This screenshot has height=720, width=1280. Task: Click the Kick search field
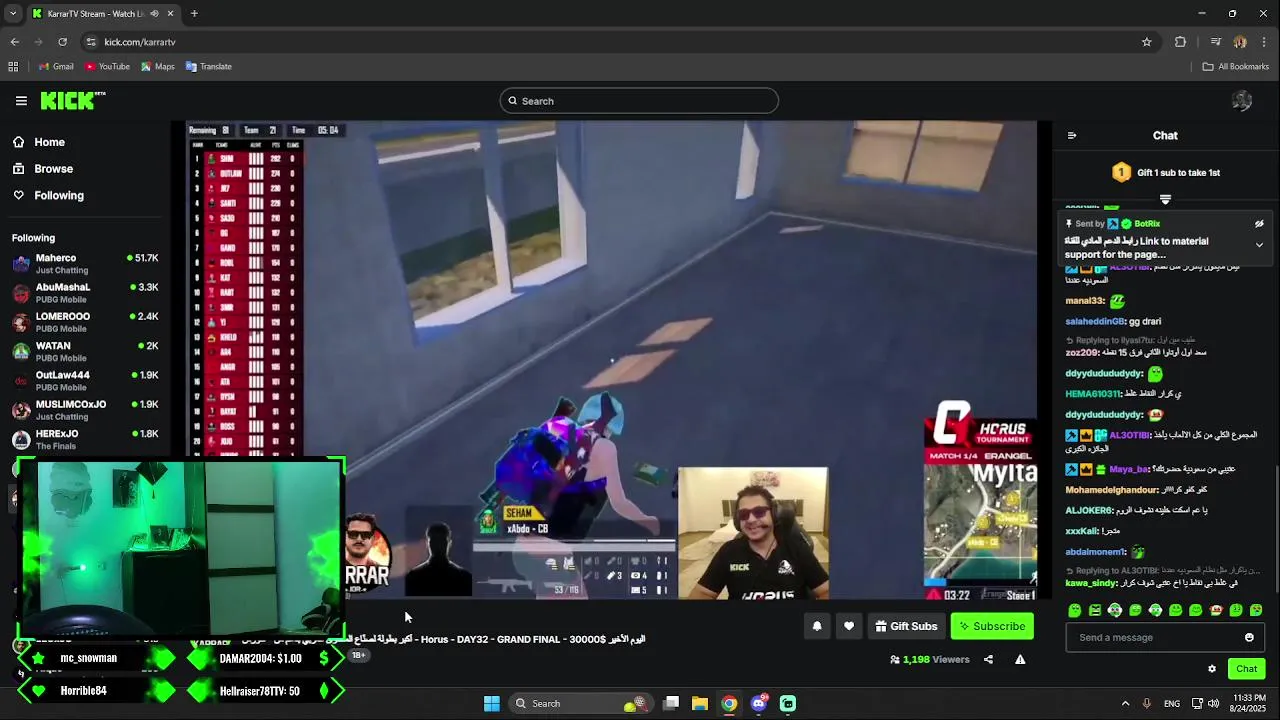(639, 101)
